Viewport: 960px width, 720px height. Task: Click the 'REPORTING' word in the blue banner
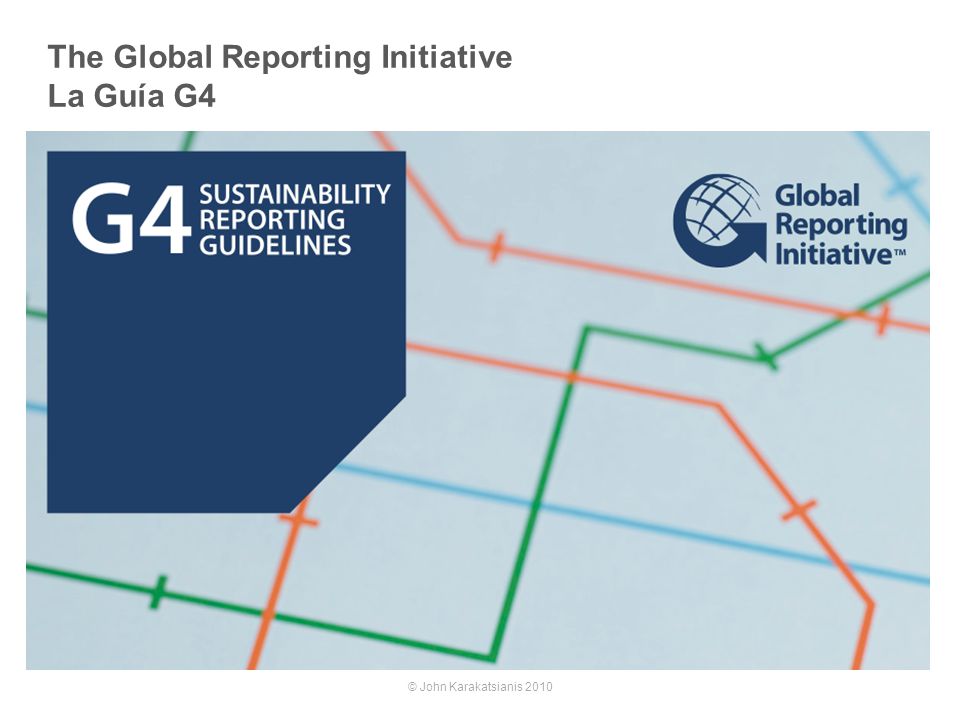(272, 219)
